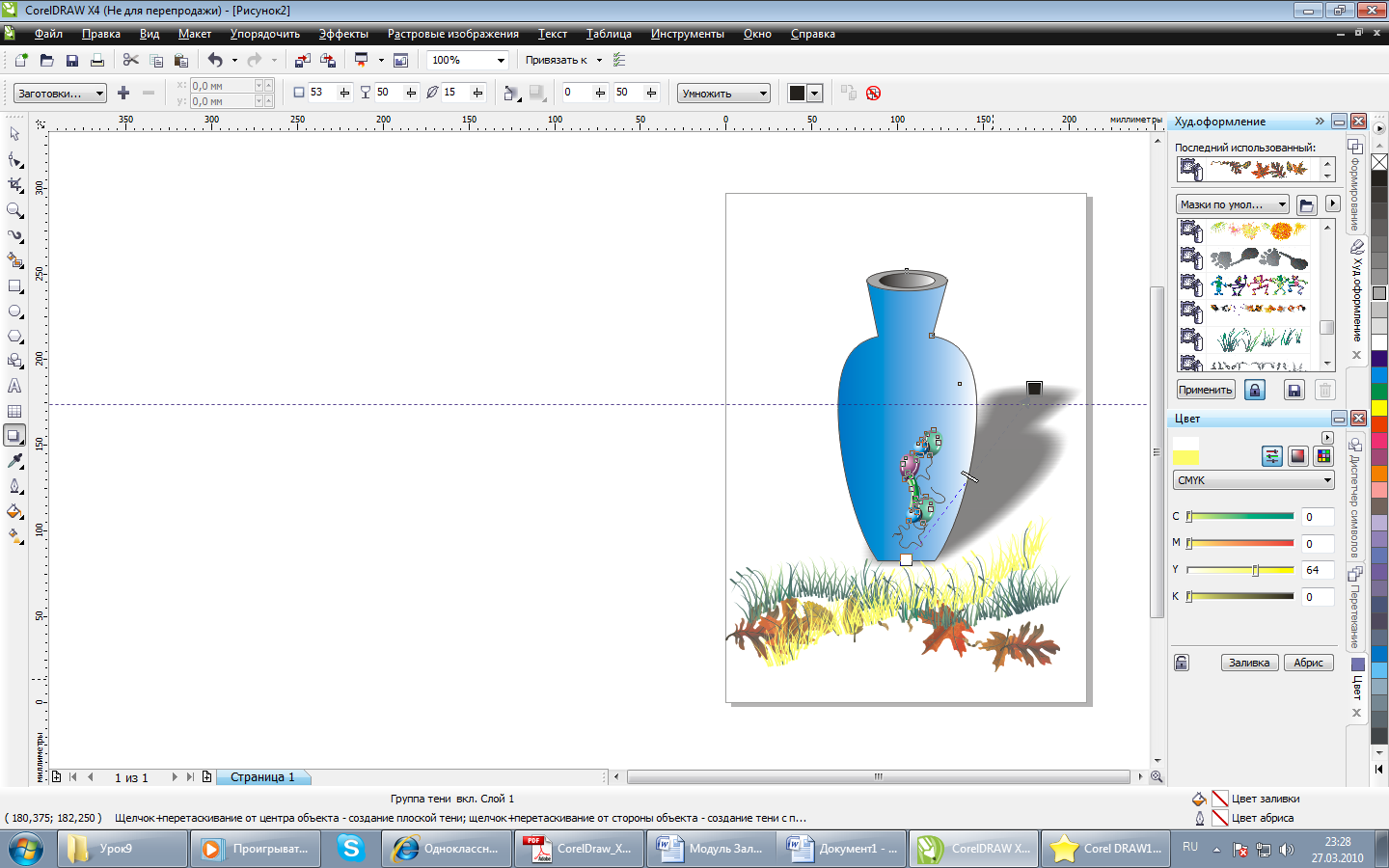Image resolution: width=1389 pixels, height=868 pixels.
Task: Open the Заготовки presets dropdown
Action: (x=61, y=94)
